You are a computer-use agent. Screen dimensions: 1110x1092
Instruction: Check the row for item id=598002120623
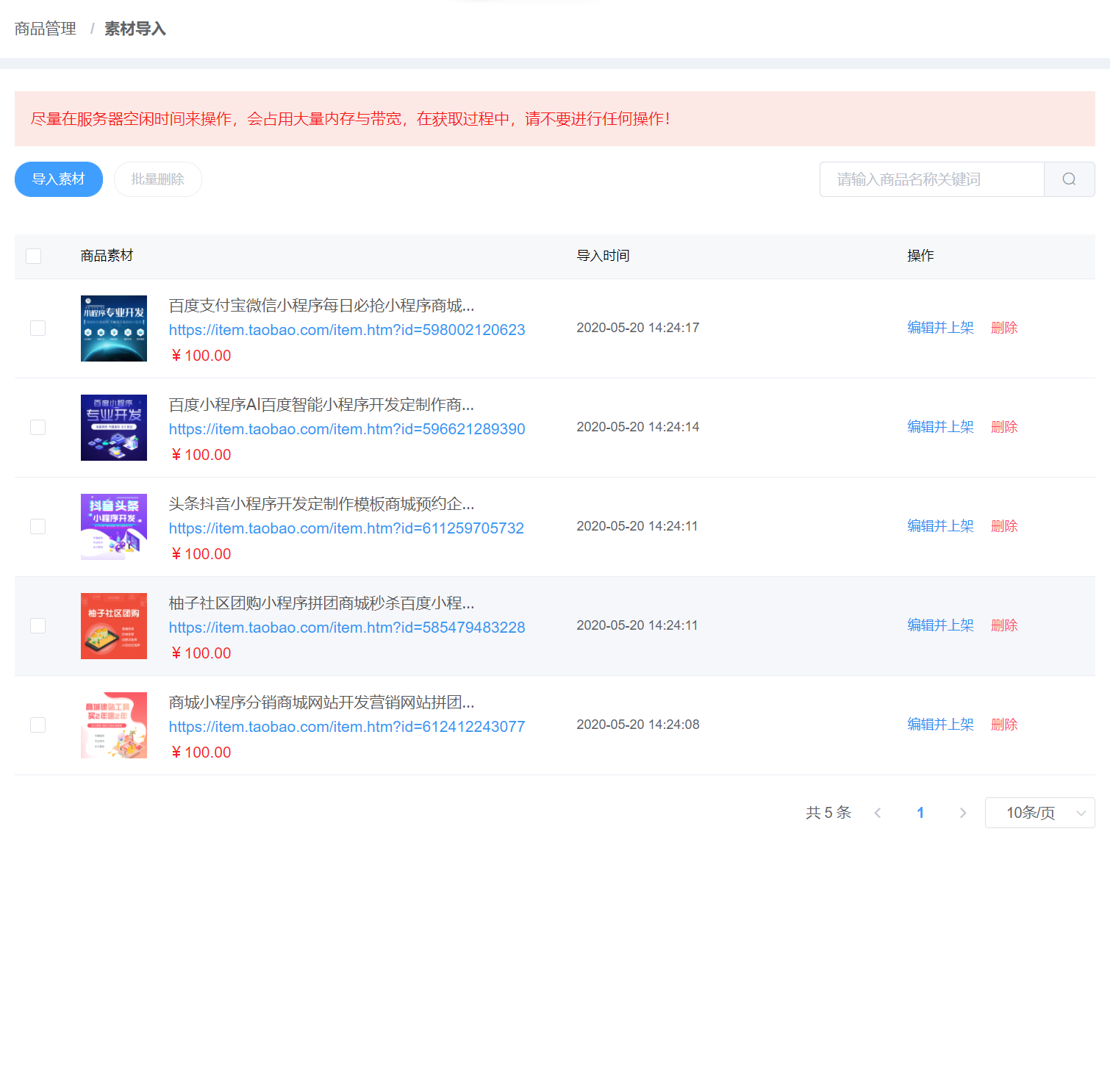click(x=37, y=328)
